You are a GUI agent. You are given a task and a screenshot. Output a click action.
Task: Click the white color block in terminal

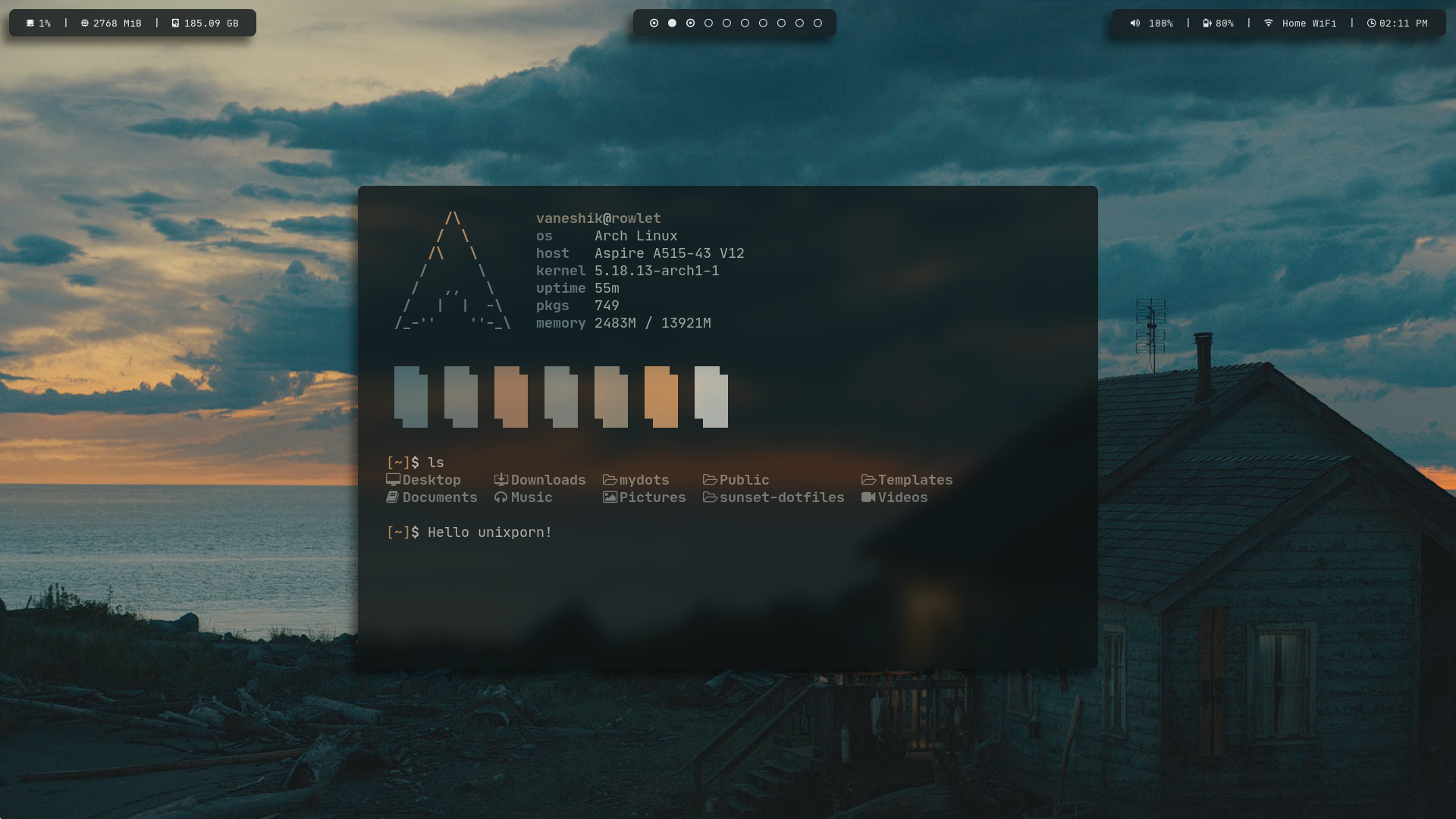[x=711, y=397]
